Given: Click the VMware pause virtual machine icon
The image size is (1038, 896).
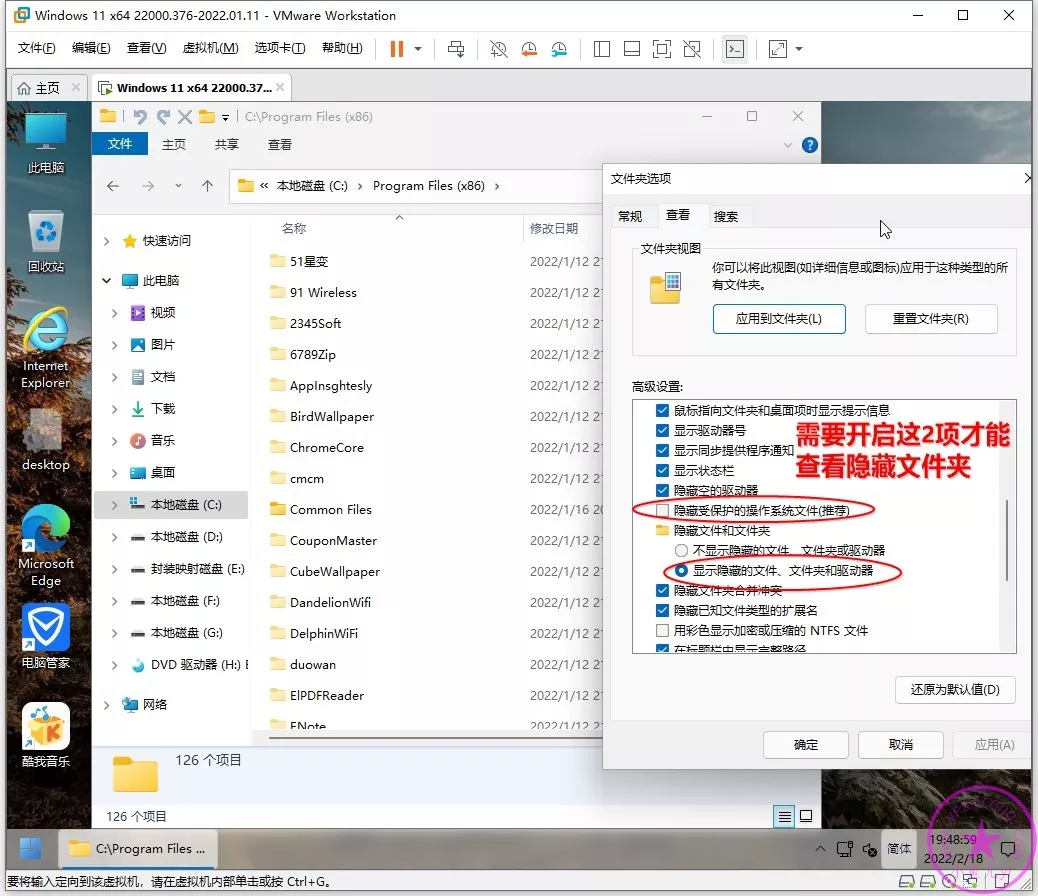Looking at the screenshot, I should click(x=397, y=49).
